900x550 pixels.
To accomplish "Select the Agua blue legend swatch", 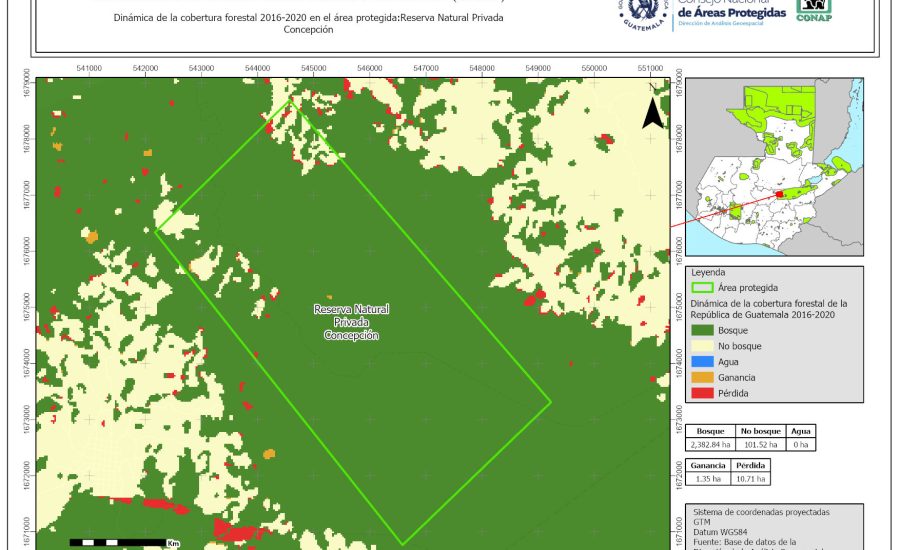I will coord(703,361).
